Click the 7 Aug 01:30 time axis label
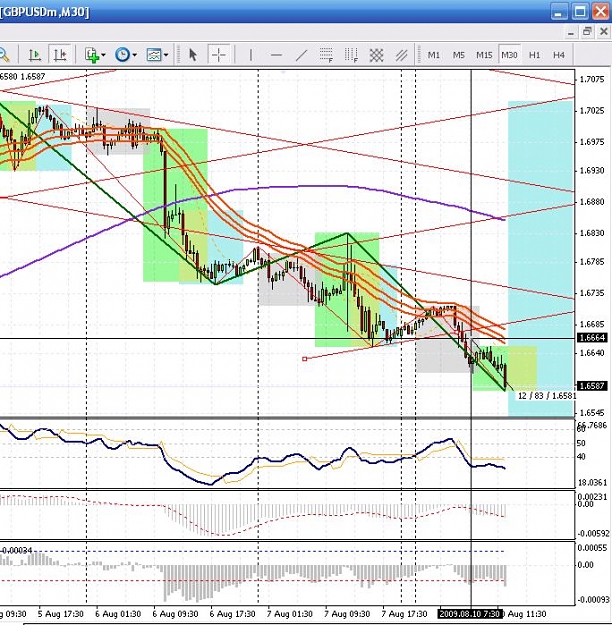Viewport: 612px width, 625px height. coord(290,614)
